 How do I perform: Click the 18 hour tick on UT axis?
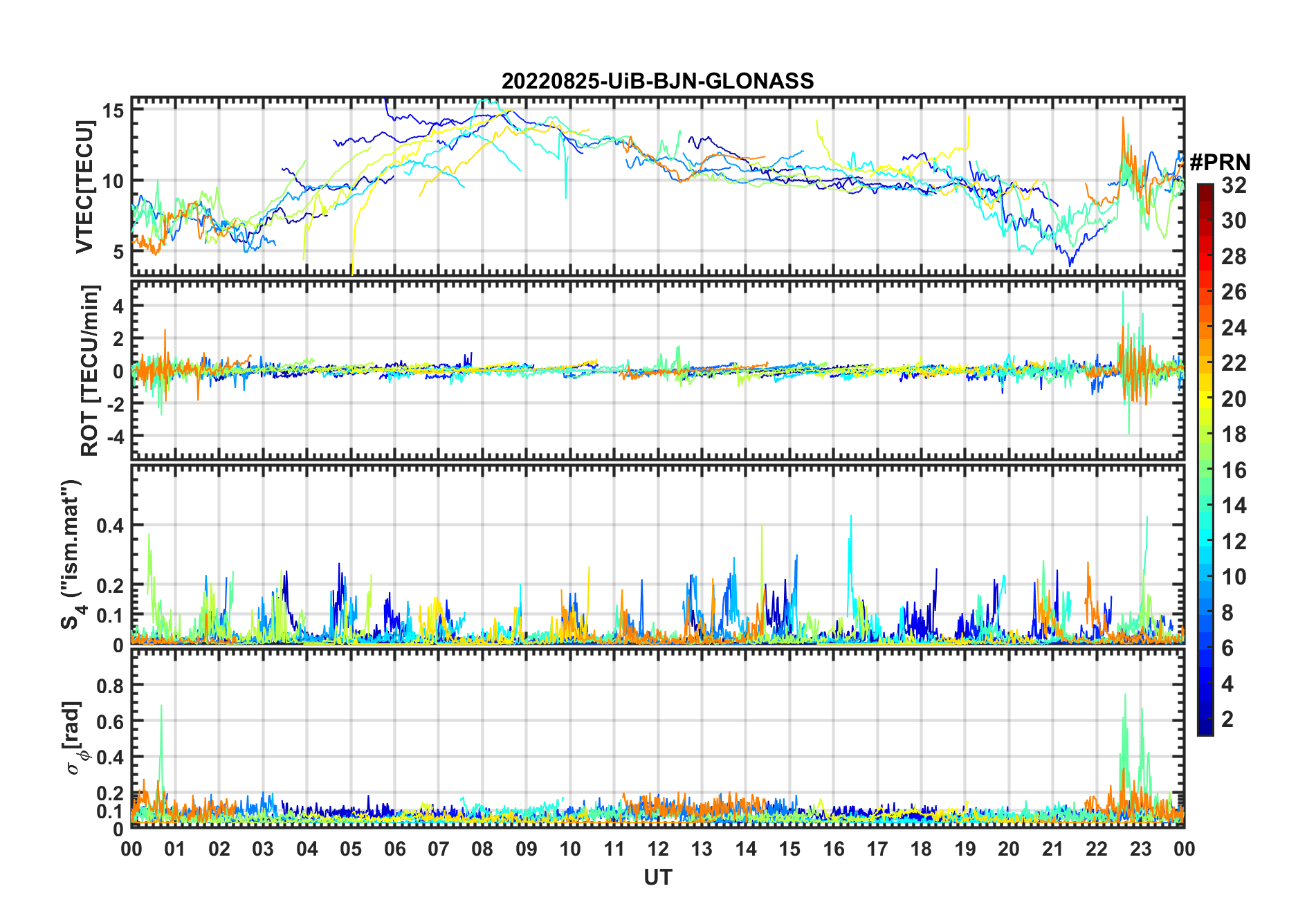click(x=921, y=849)
